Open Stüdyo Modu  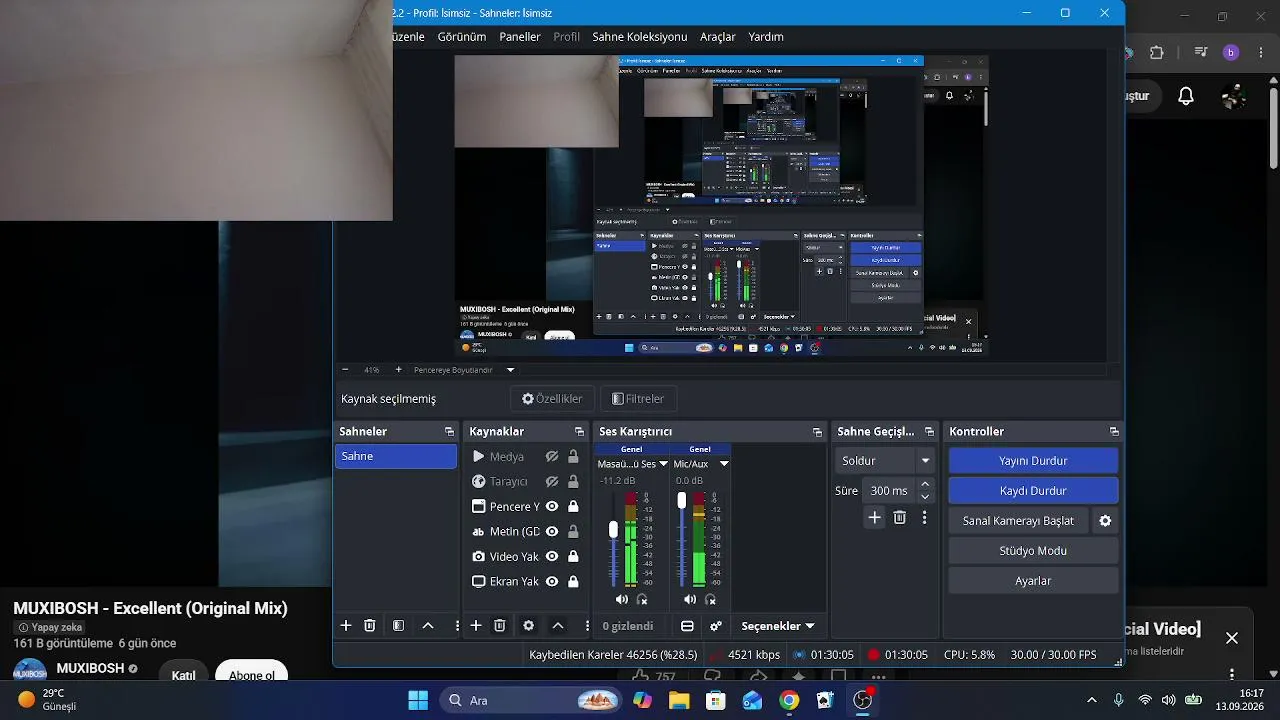[1033, 551]
